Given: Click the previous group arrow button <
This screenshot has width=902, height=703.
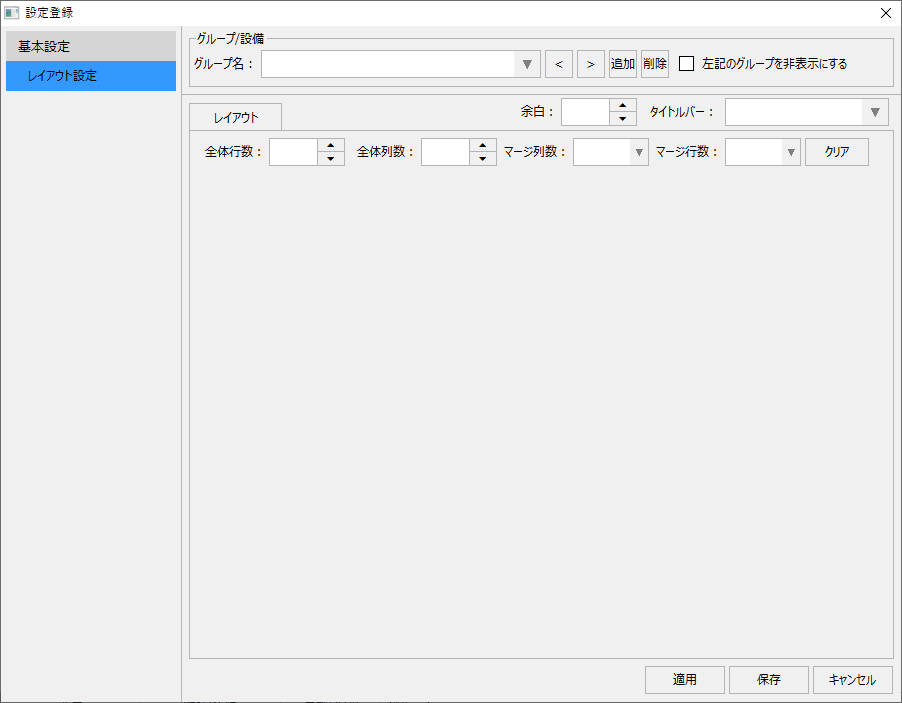Looking at the screenshot, I should pos(558,63).
